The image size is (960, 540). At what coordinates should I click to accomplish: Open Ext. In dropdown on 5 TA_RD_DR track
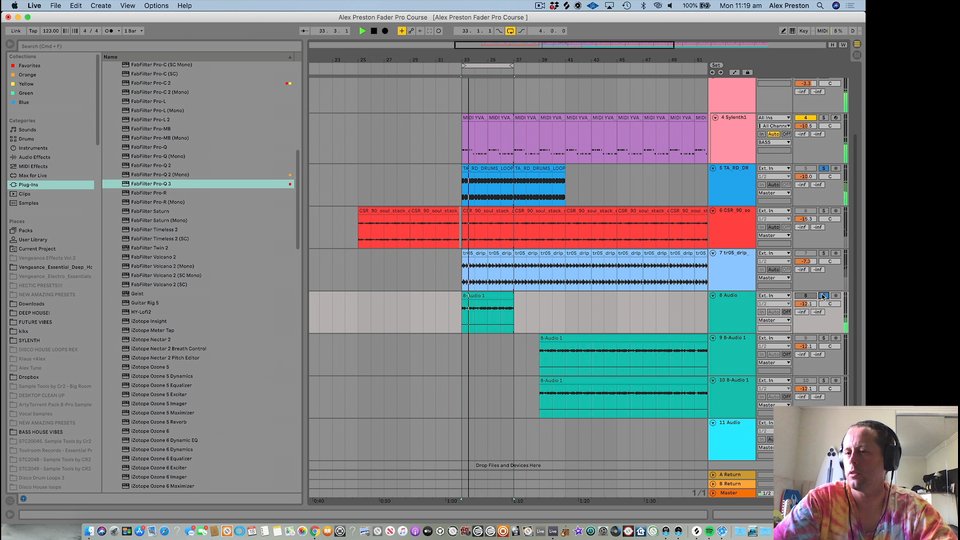pyautogui.click(x=774, y=168)
